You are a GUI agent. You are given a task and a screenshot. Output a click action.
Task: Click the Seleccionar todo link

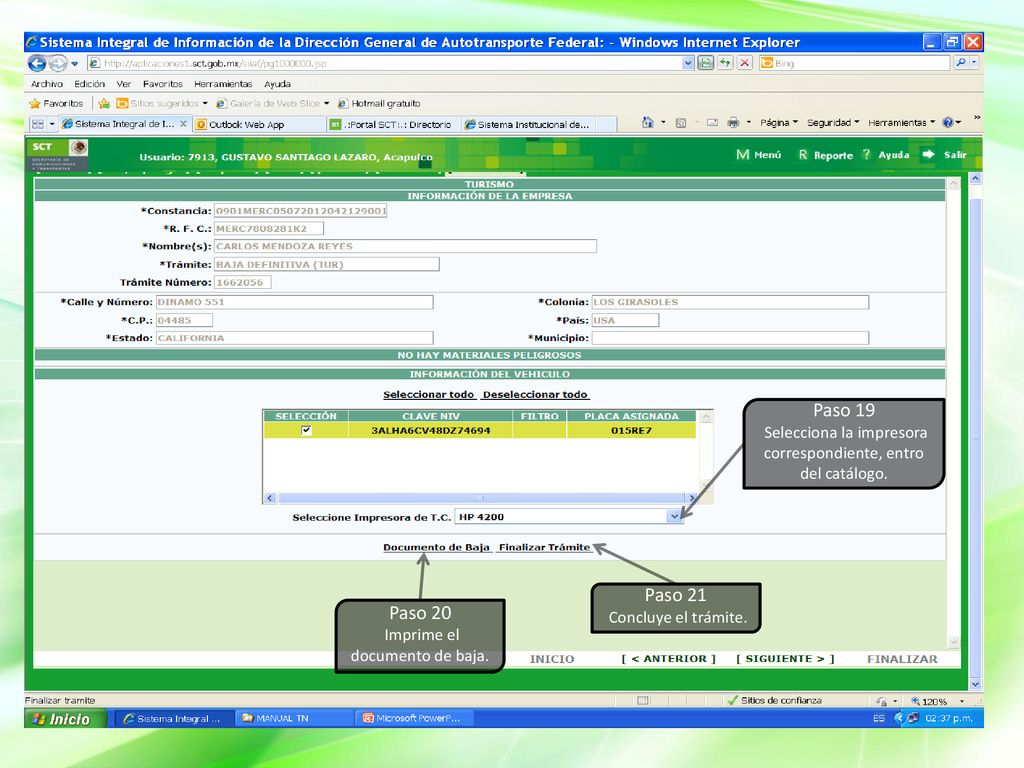tap(428, 394)
